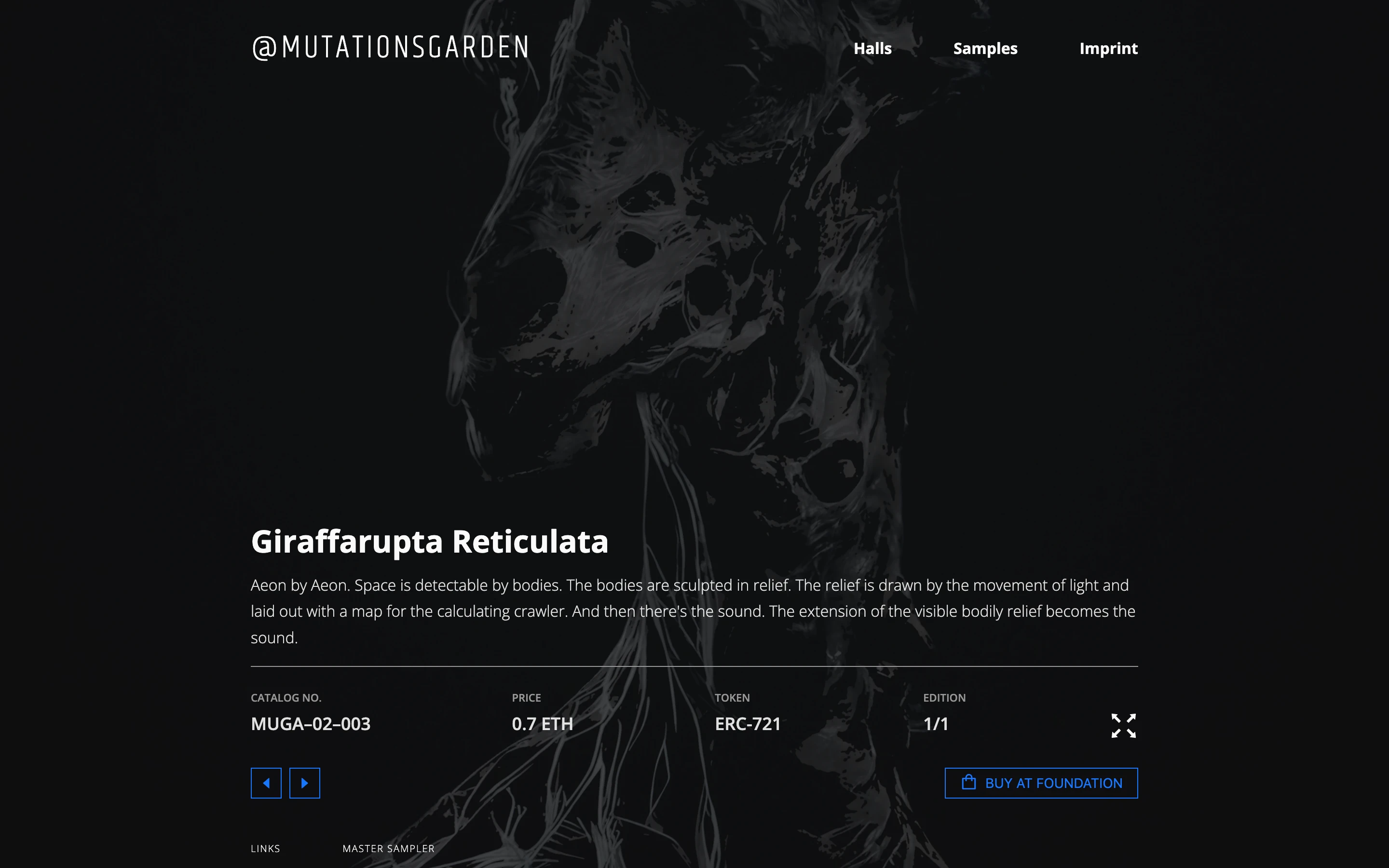Advance to next artwork with right arrow

pyautogui.click(x=305, y=783)
